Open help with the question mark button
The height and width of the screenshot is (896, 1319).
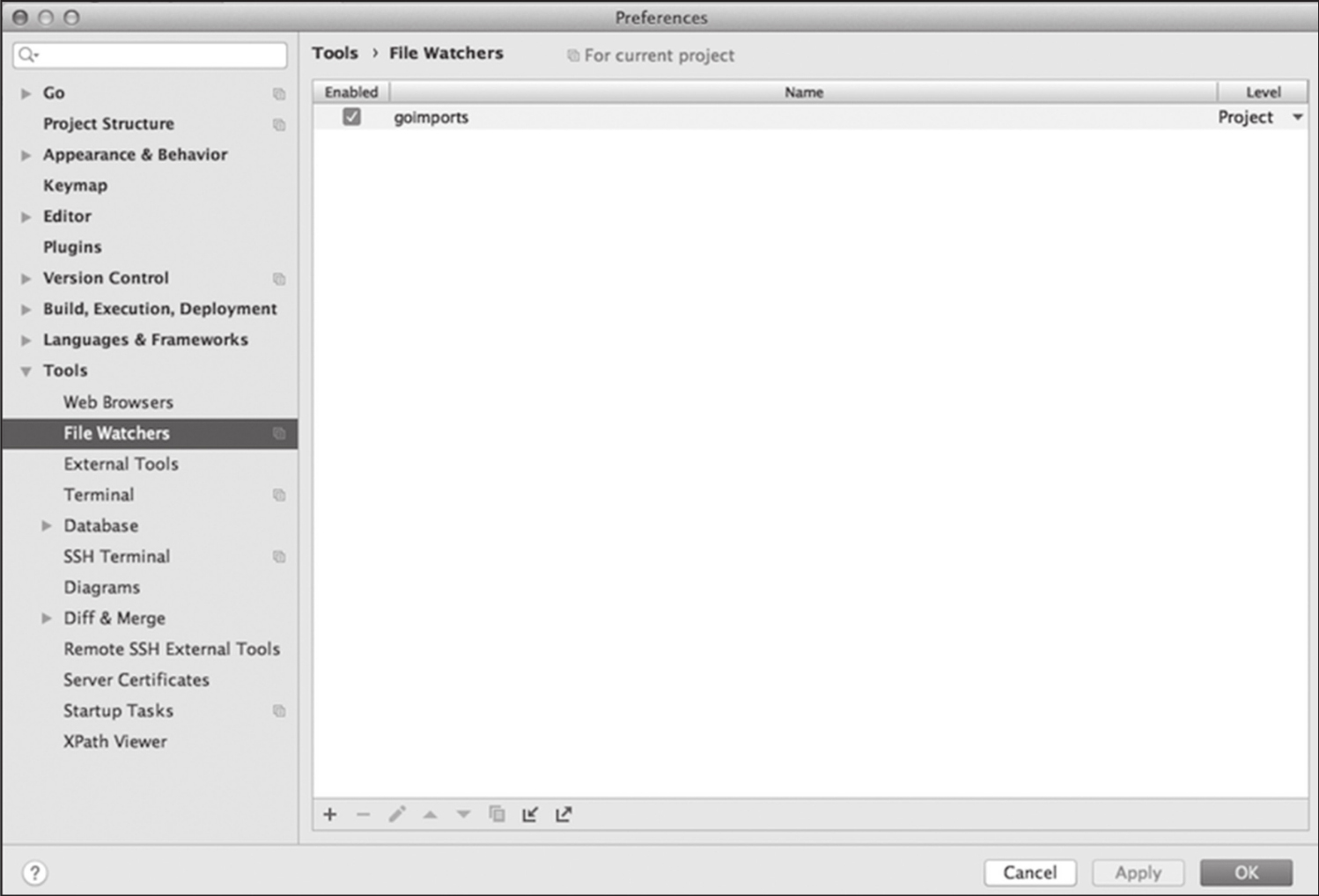click(x=34, y=872)
